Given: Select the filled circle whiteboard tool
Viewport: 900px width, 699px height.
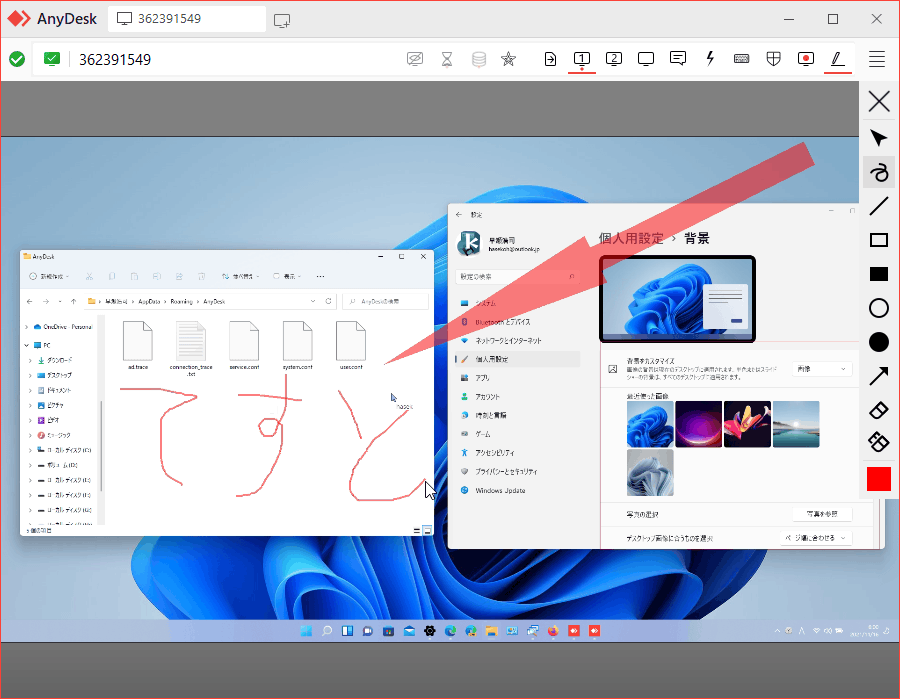Looking at the screenshot, I should 879,342.
